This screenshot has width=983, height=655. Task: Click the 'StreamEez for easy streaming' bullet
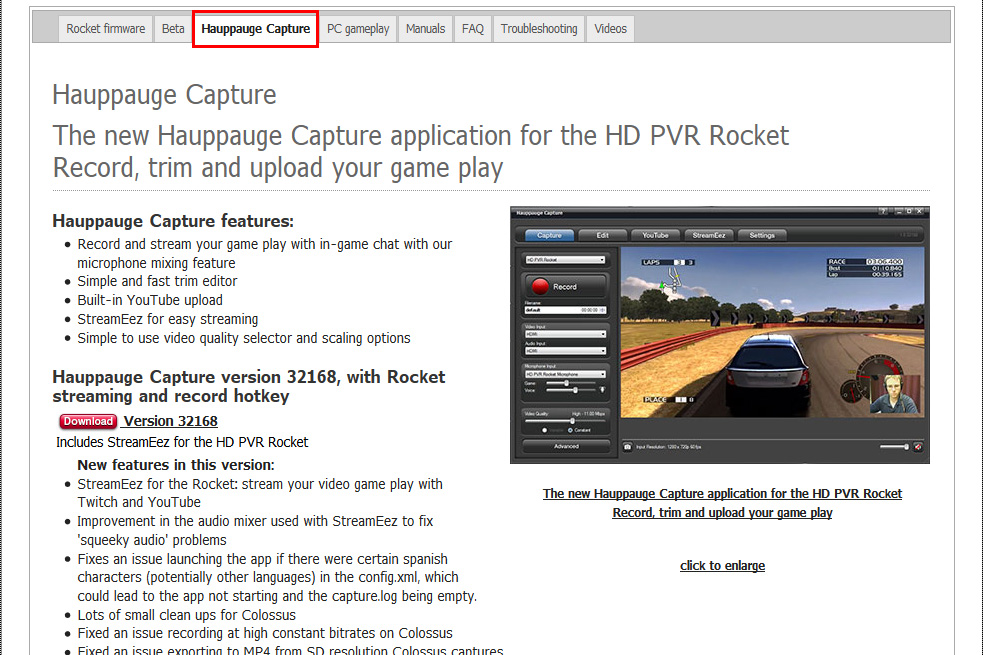click(167, 319)
